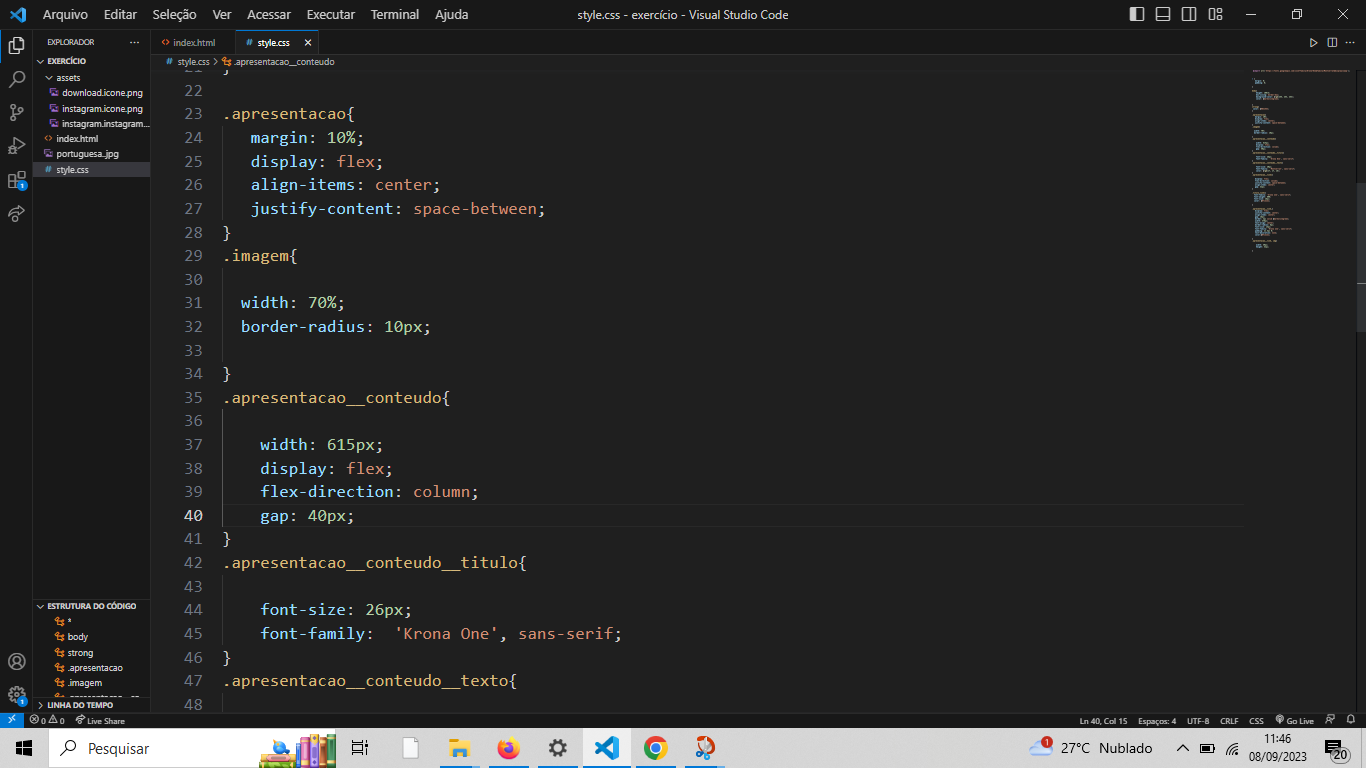Click Go Live server button
Image resolution: width=1366 pixels, height=768 pixels.
(x=1294, y=720)
